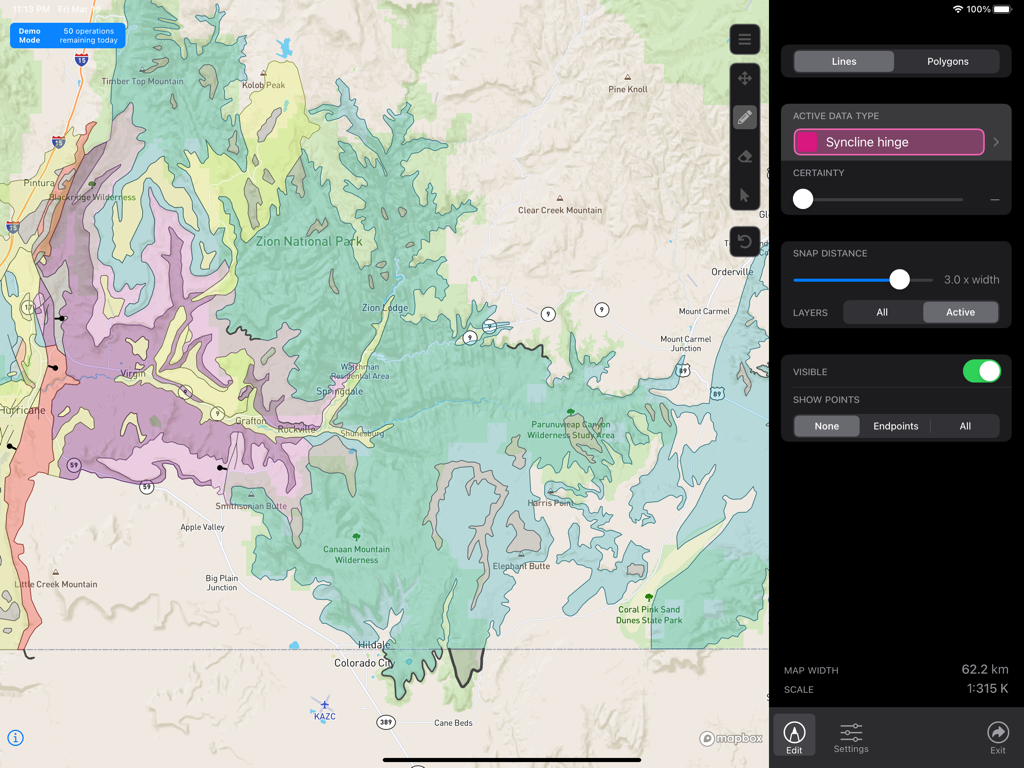This screenshot has width=1024, height=768.
Task: Select the Lines tab
Action: [x=843, y=61]
